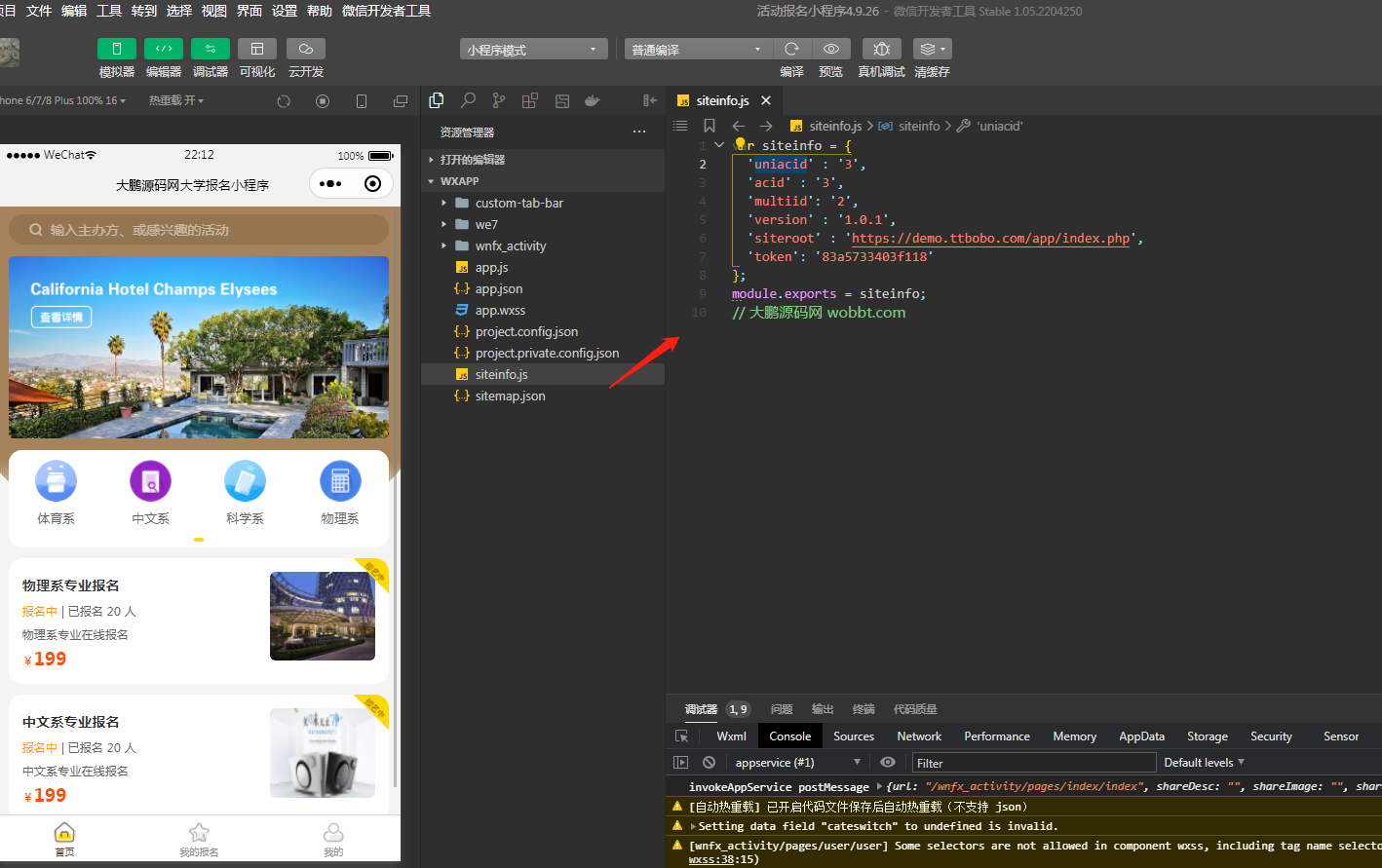Image resolution: width=1382 pixels, height=868 pixels.
Task: Open app.json in the file tree
Action: (499, 288)
